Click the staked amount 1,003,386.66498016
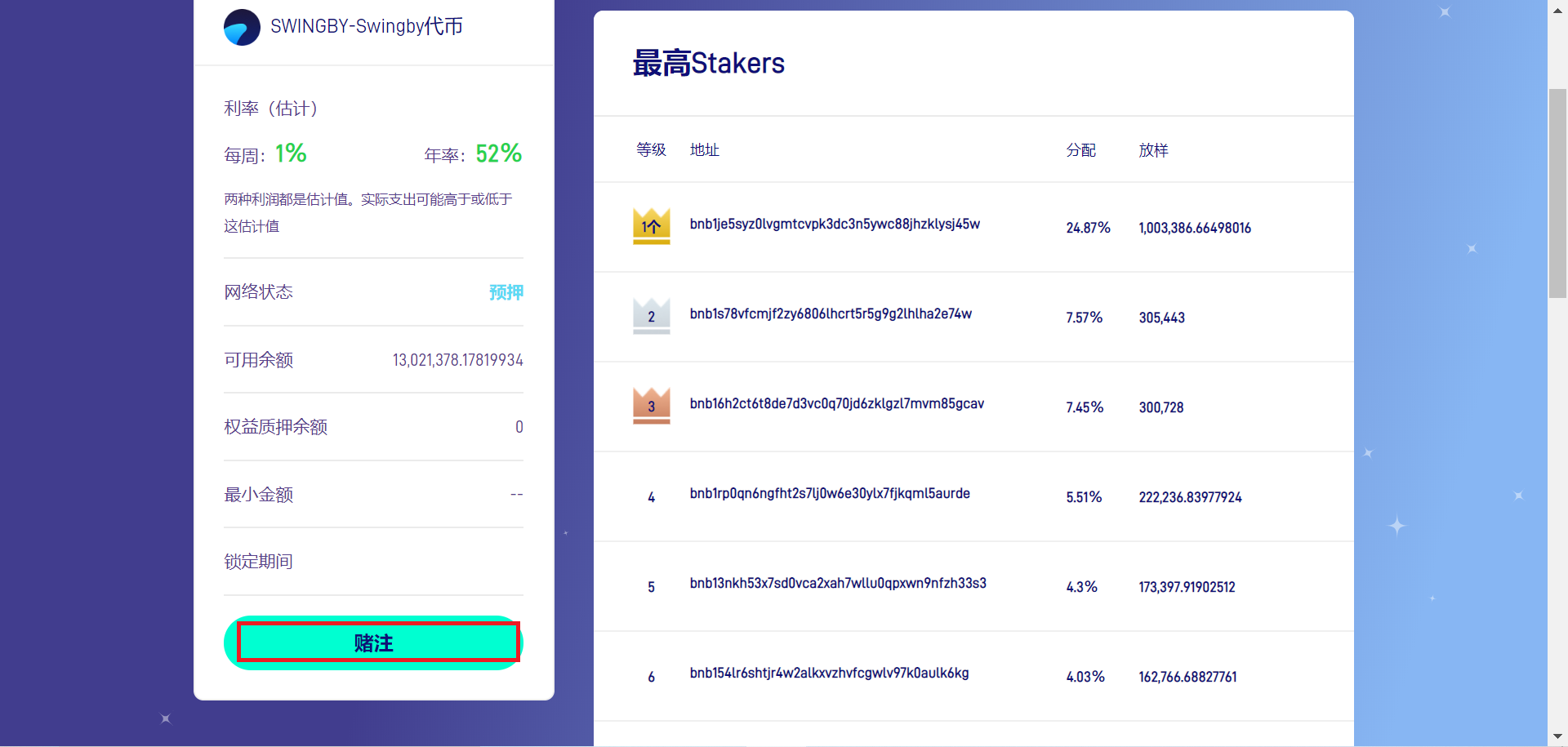Viewport: 1568px width, 747px height. 1195,228
